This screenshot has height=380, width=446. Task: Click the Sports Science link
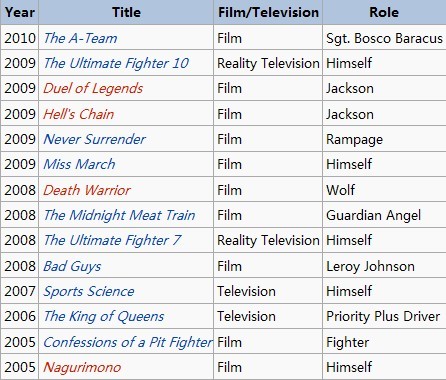[x=89, y=291]
